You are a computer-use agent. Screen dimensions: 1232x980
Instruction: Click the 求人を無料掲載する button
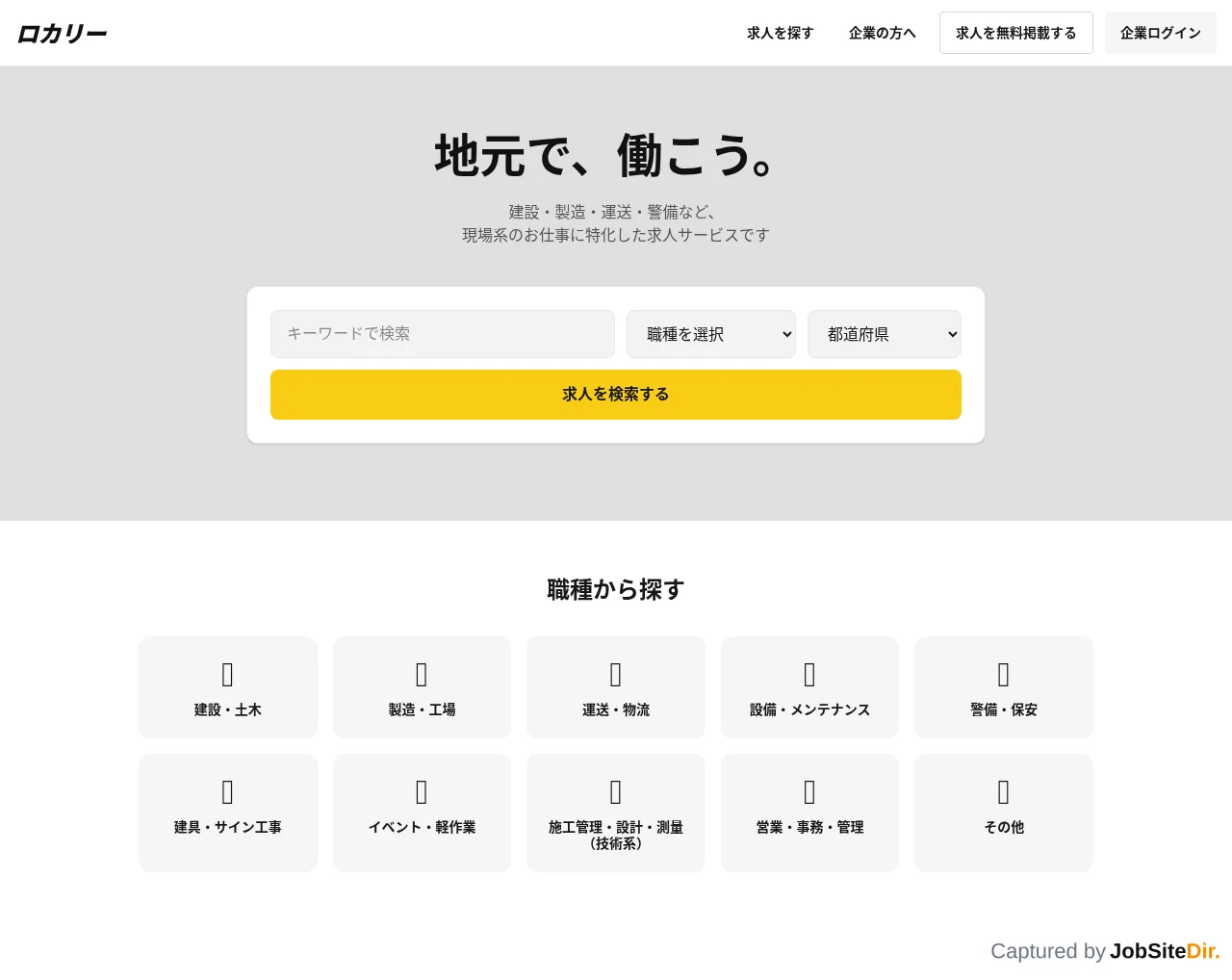point(1016,33)
